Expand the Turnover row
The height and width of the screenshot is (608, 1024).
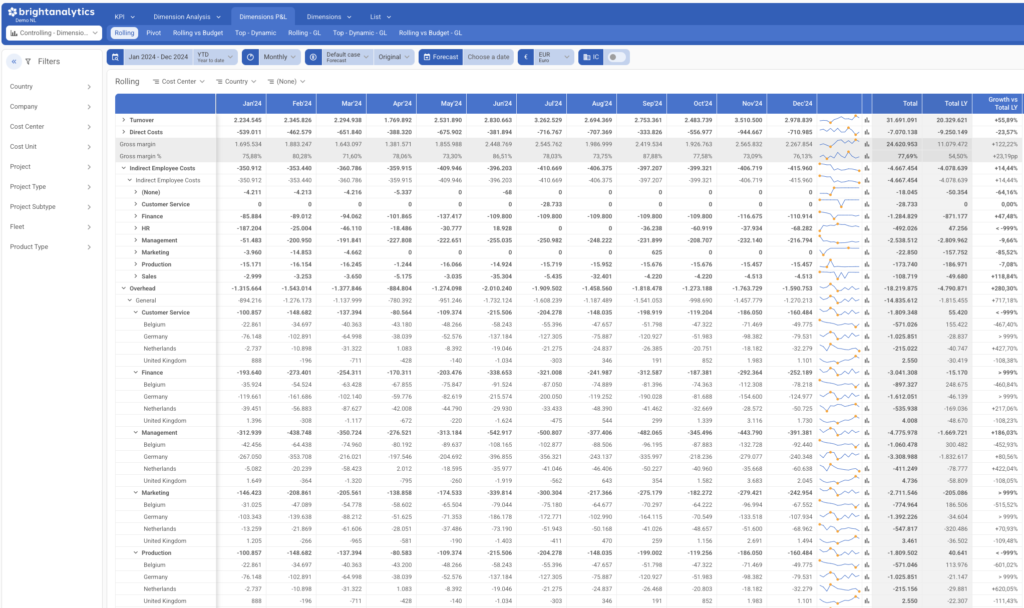click(x=123, y=120)
